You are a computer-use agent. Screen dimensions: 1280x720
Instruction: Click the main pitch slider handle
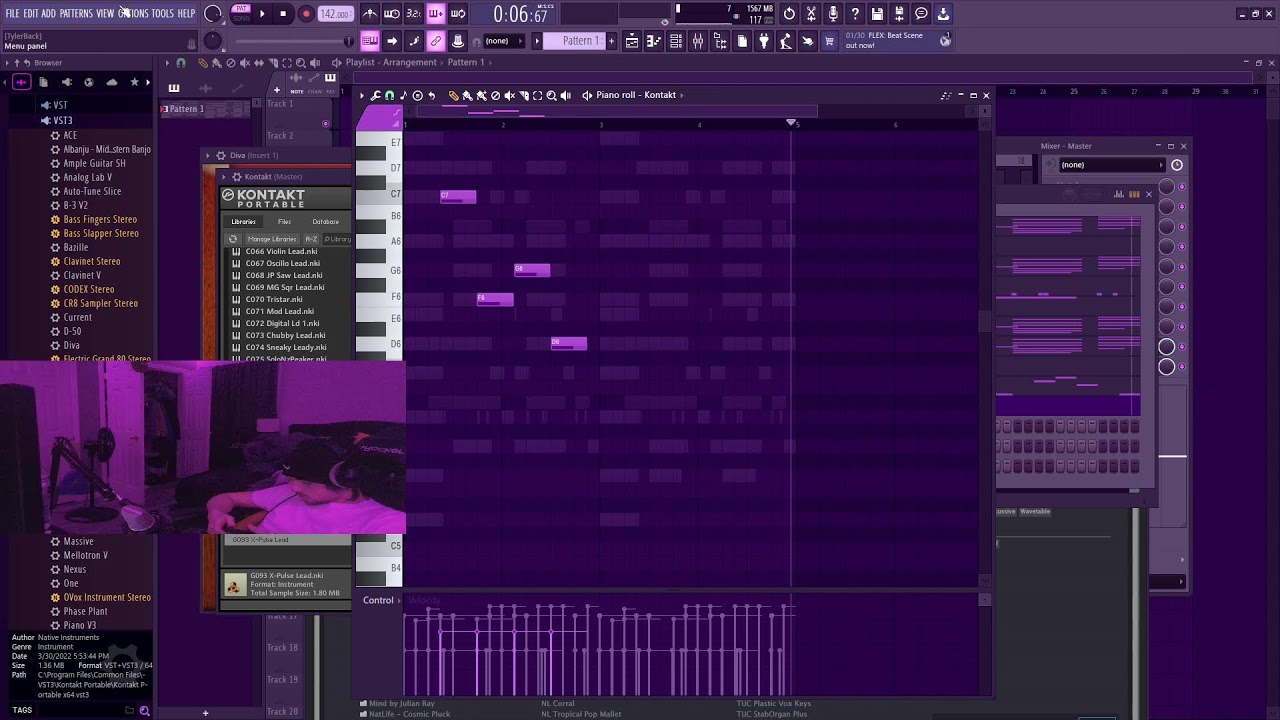pos(349,41)
